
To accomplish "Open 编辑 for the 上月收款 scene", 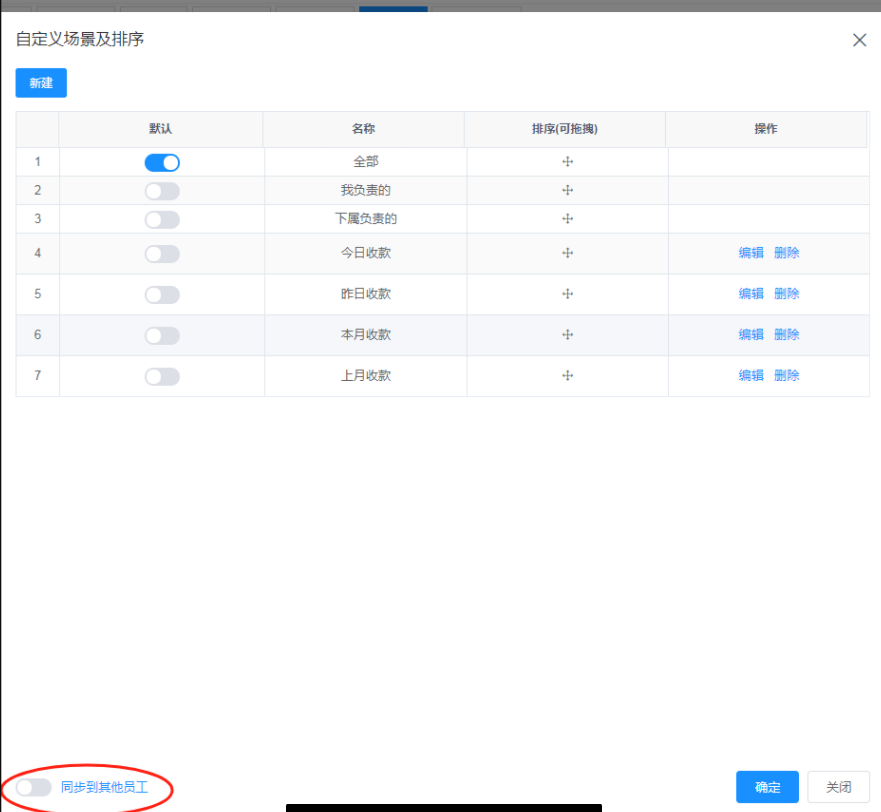I will [751, 375].
